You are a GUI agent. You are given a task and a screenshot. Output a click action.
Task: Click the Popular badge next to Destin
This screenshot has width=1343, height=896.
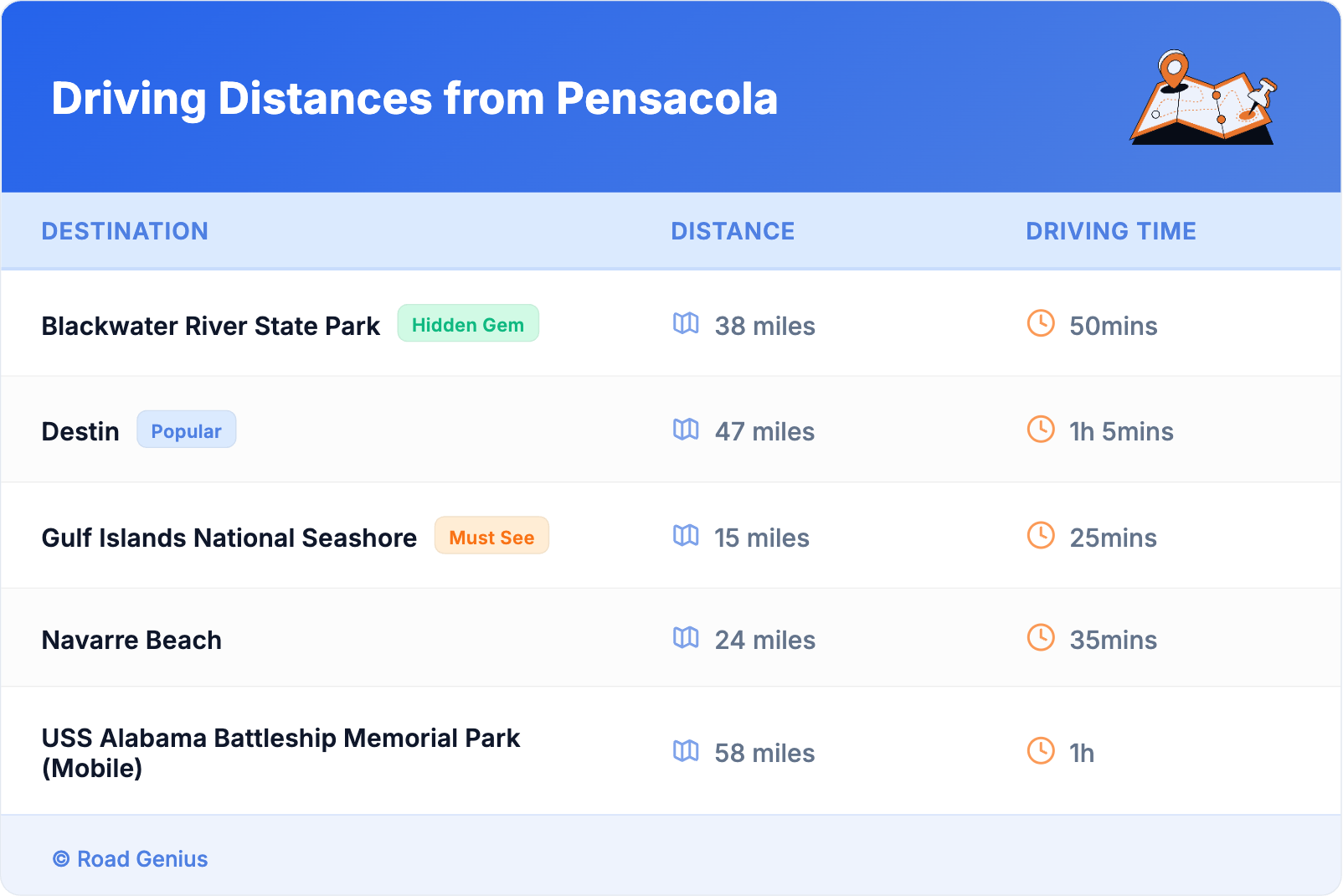tap(186, 430)
